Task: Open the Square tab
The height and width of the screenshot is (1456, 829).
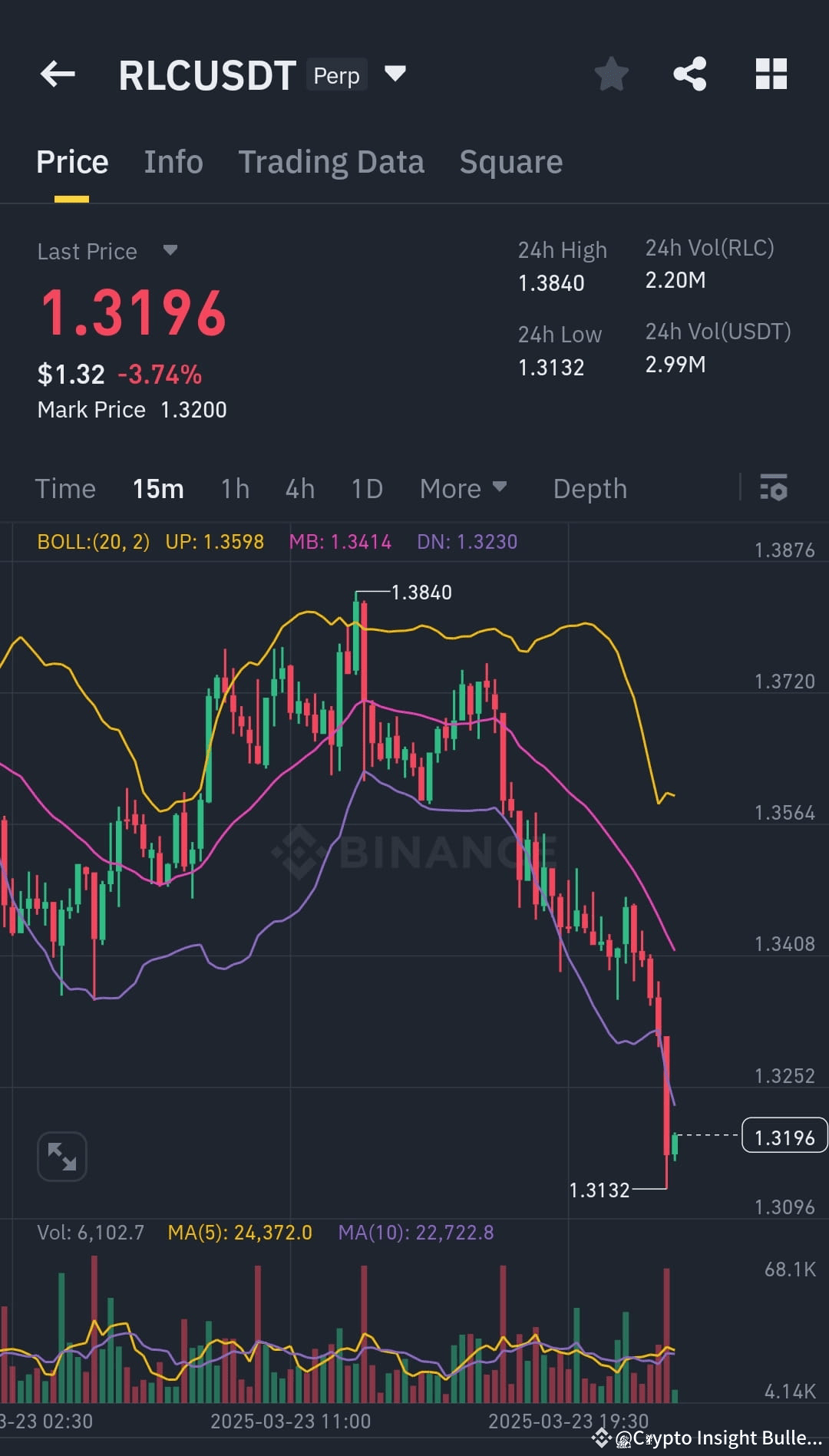Action: click(510, 162)
